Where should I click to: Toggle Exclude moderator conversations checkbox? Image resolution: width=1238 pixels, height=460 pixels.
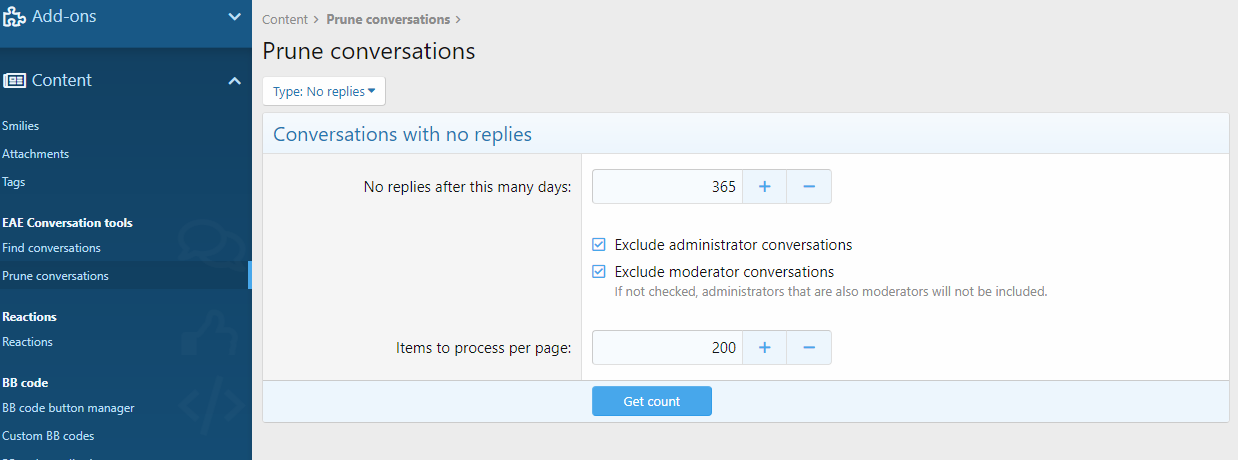[599, 272]
